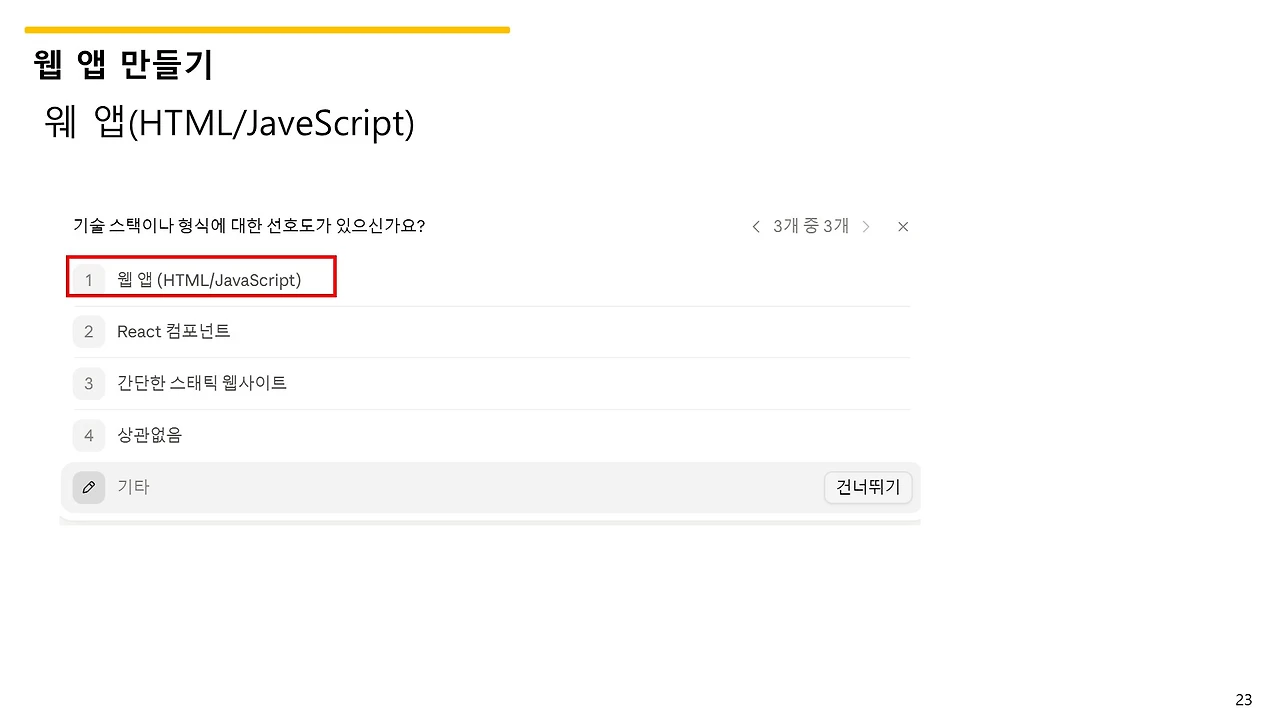Click the pencil edit icon beside 기타
The image size is (1280, 720).
click(89, 487)
